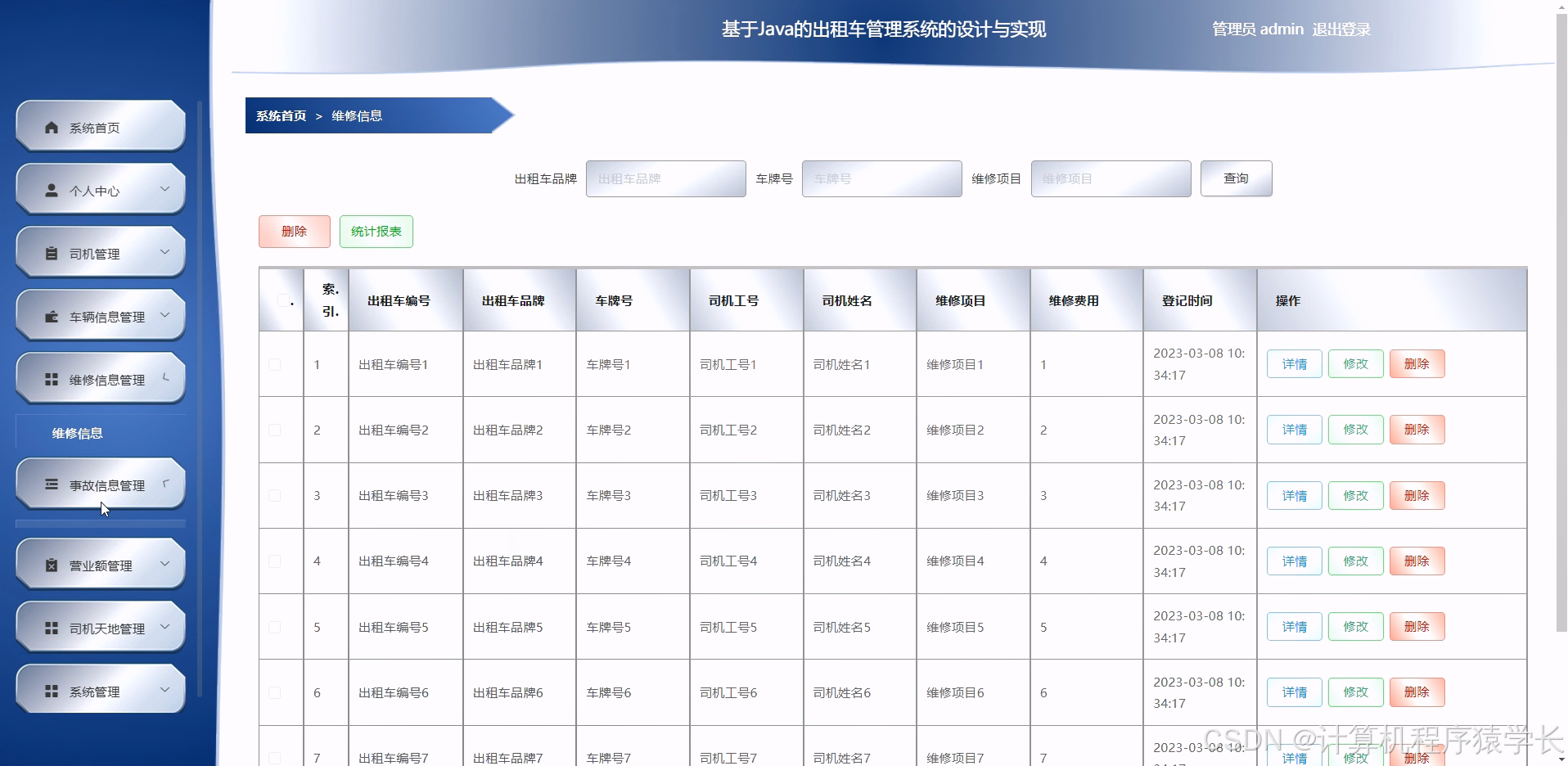1568x766 pixels.
Task: Click 删除 for row 3
Action: [x=1417, y=495]
